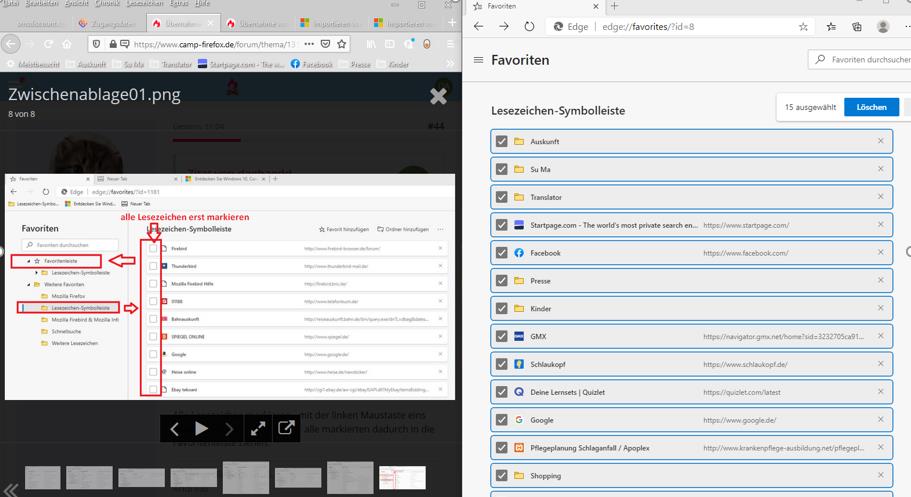
Task: Open Edge Collections icon in toolbar
Action: pyautogui.click(x=857, y=27)
